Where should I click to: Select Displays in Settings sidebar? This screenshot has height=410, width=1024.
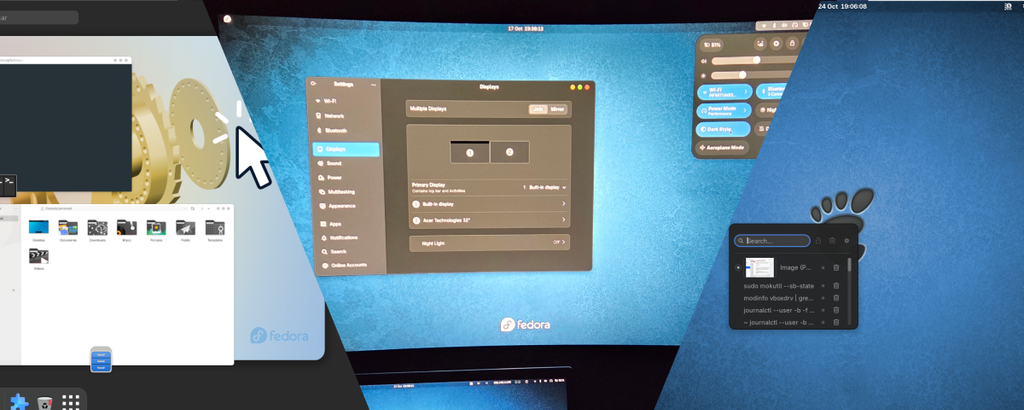click(x=346, y=150)
